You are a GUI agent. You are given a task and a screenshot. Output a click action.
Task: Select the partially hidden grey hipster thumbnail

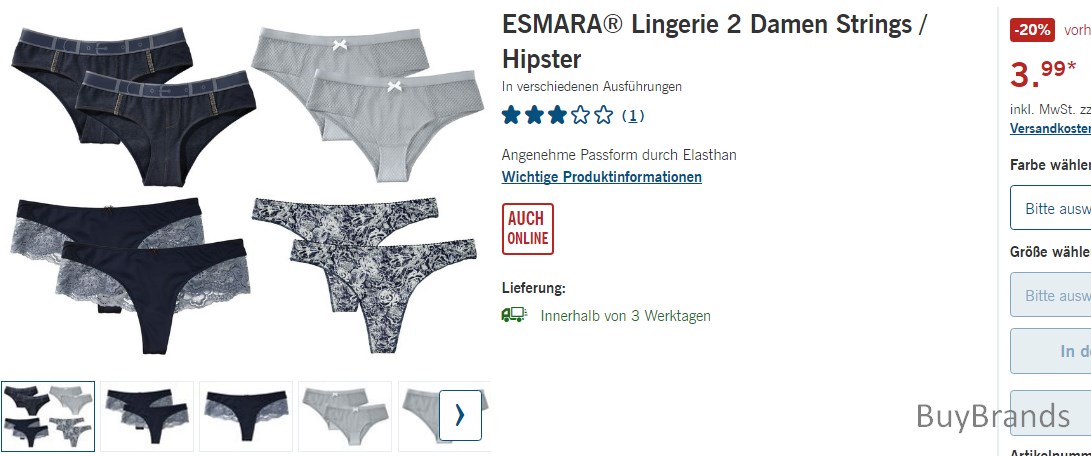click(419, 416)
